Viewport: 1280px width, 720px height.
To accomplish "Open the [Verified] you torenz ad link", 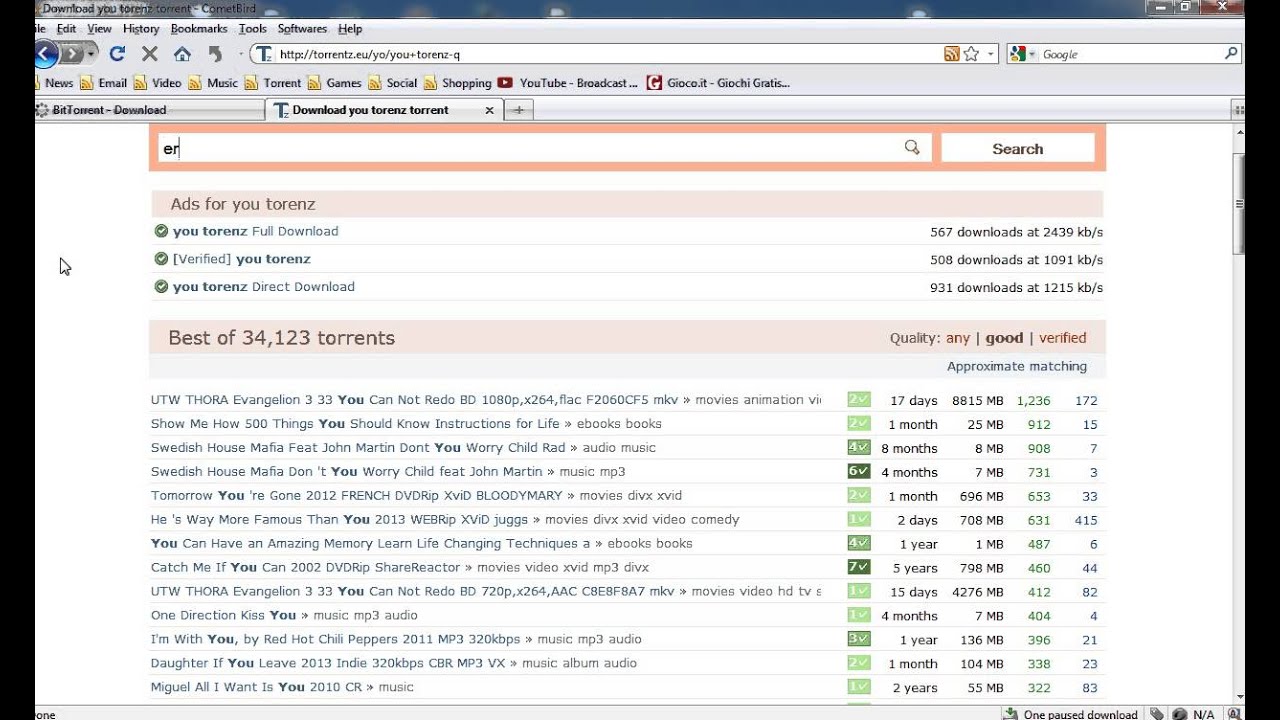I will (x=241, y=259).
